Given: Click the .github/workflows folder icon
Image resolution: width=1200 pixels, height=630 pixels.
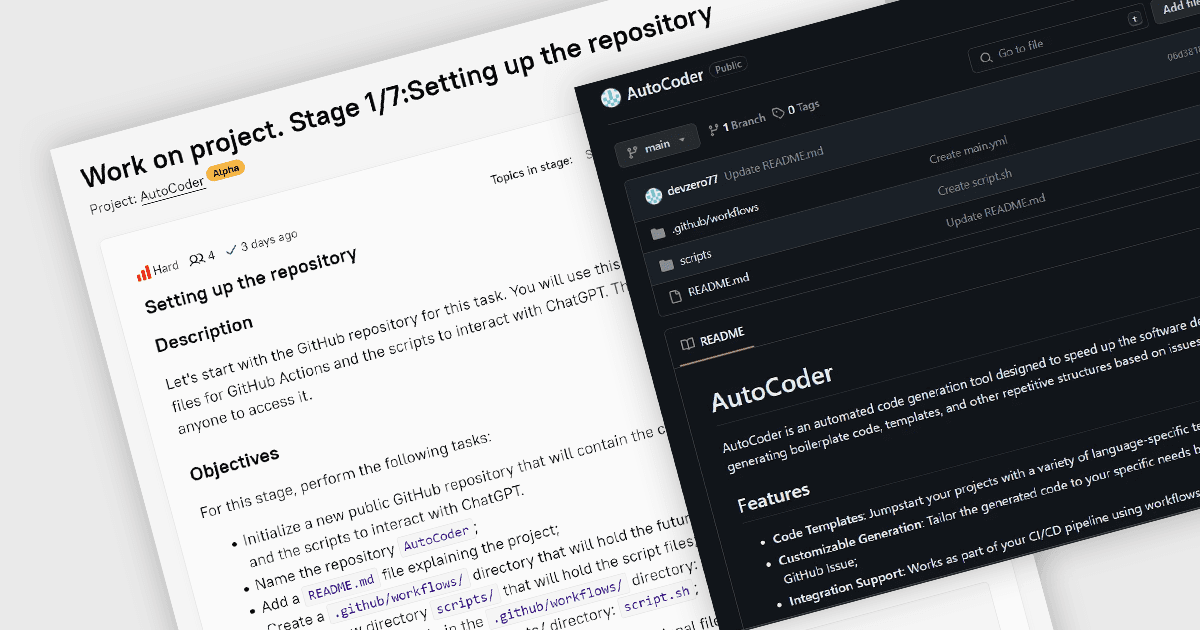Looking at the screenshot, I should 657,234.
